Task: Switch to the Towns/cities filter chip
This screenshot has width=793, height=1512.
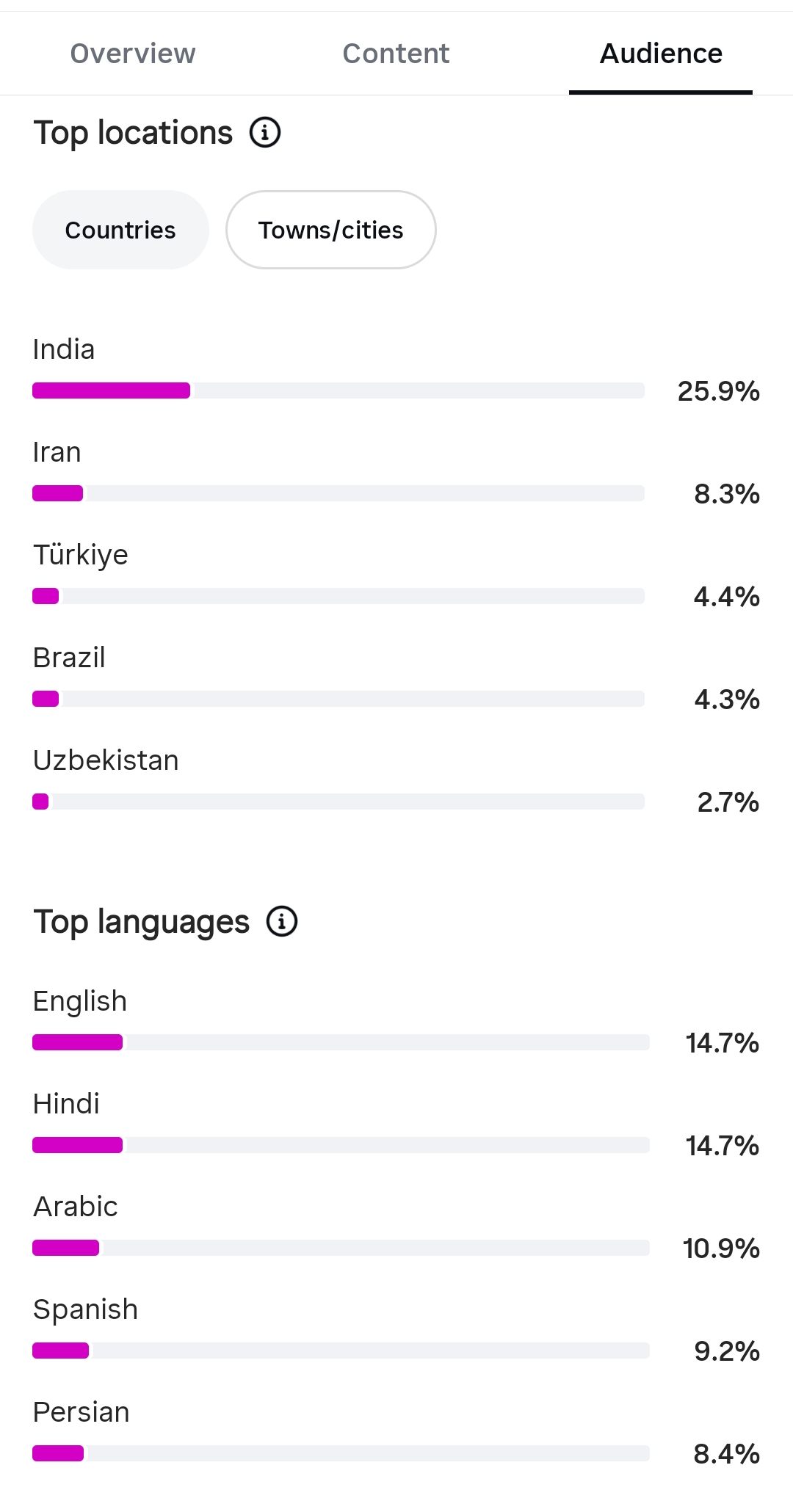Action: click(331, 230)
